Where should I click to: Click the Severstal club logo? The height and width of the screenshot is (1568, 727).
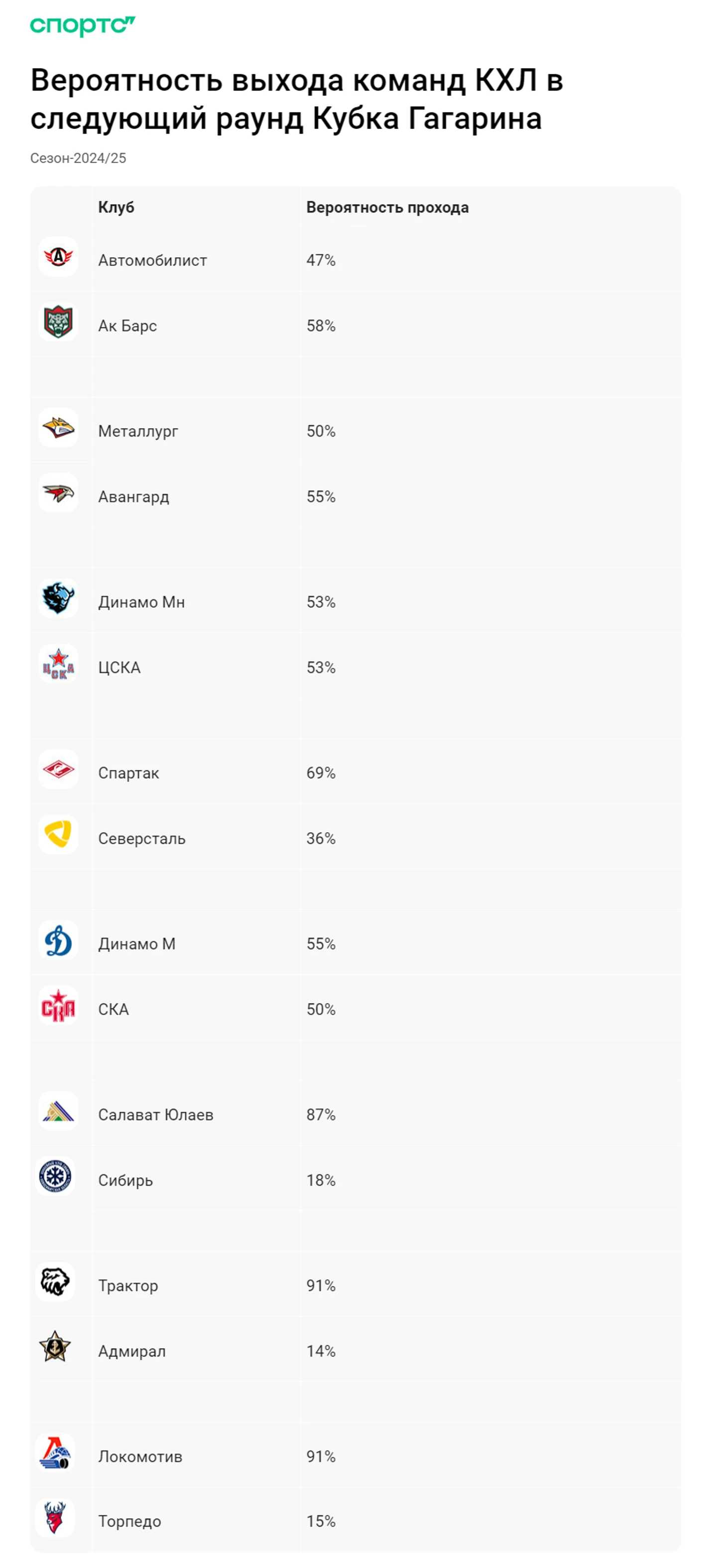click(x=58, y=834)
